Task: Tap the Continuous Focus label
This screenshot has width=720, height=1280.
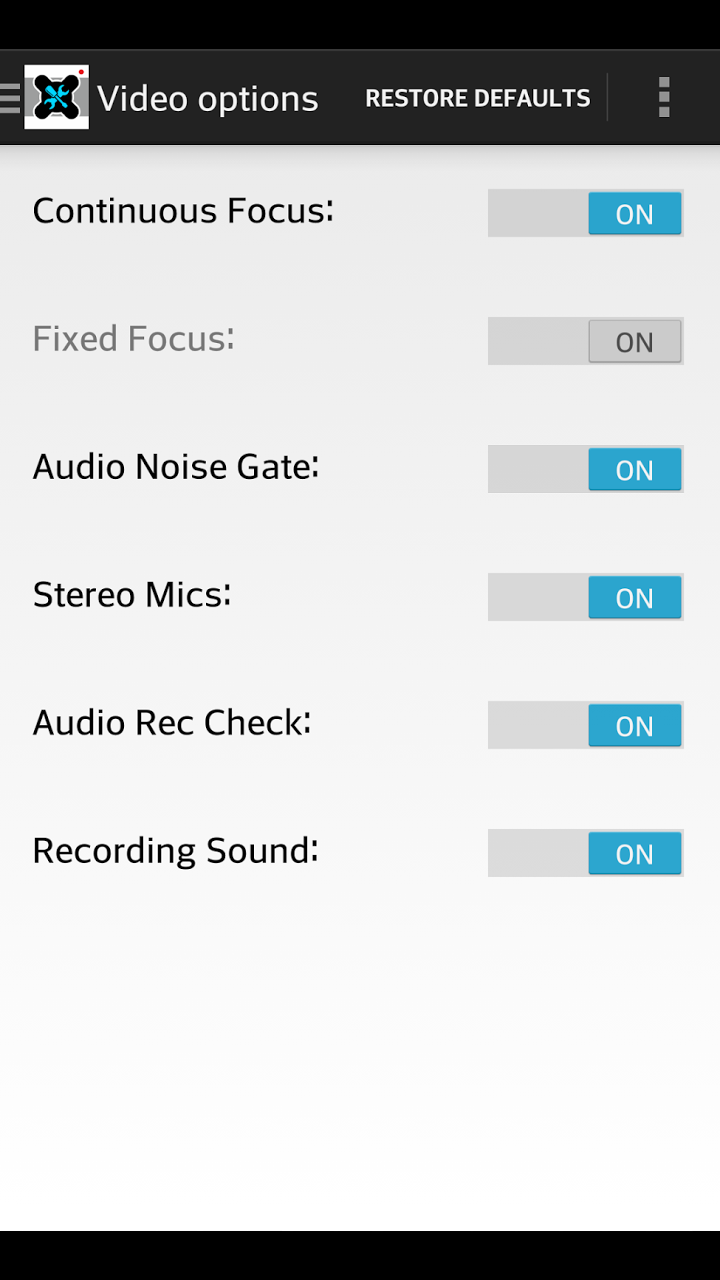Action: click(x=183, y=211)
